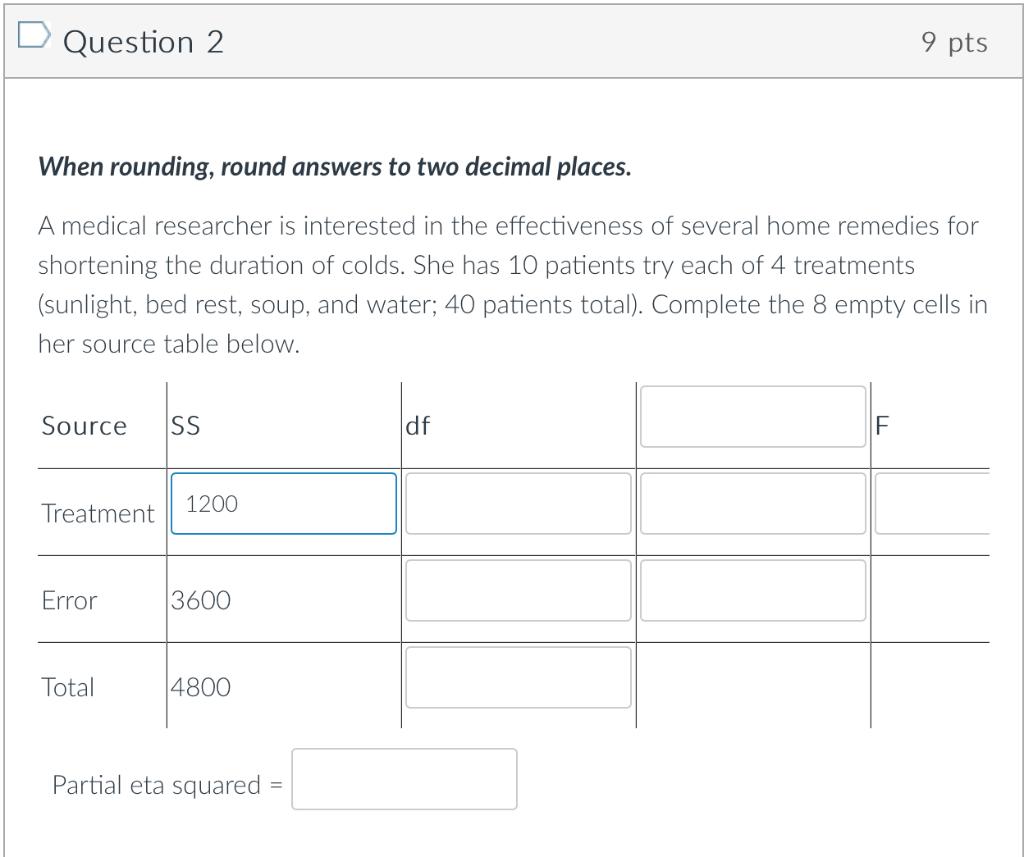Click the Total row label

[68, 687]
